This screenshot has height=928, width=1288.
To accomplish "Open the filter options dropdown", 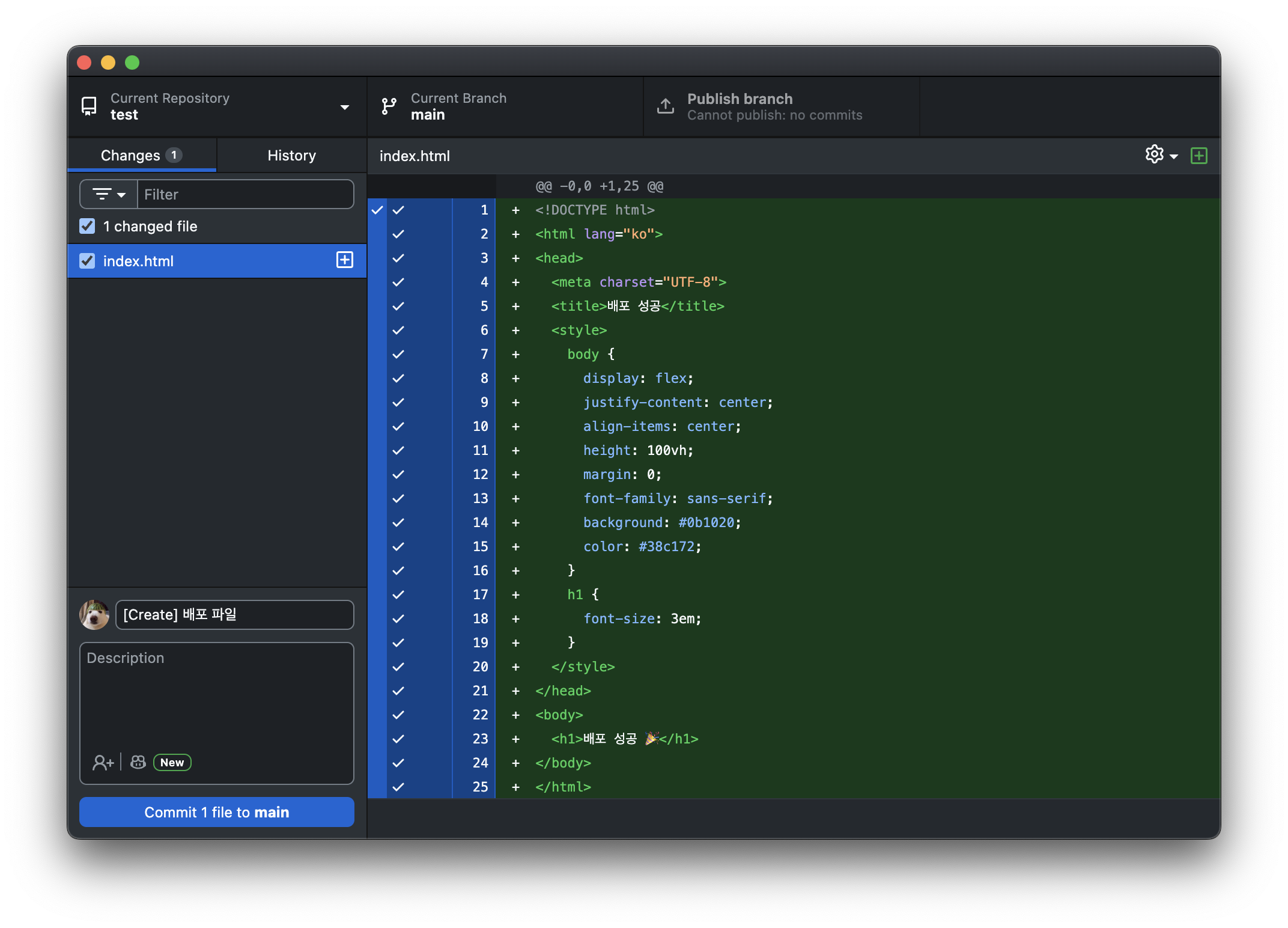I will tap(109, 194).
